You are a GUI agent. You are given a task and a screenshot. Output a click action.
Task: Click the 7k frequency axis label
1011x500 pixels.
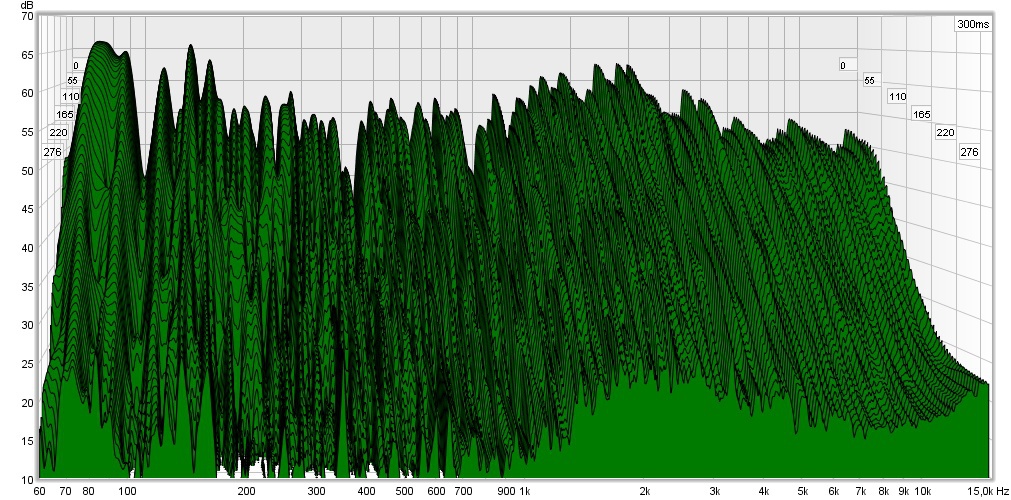[861, 491]
